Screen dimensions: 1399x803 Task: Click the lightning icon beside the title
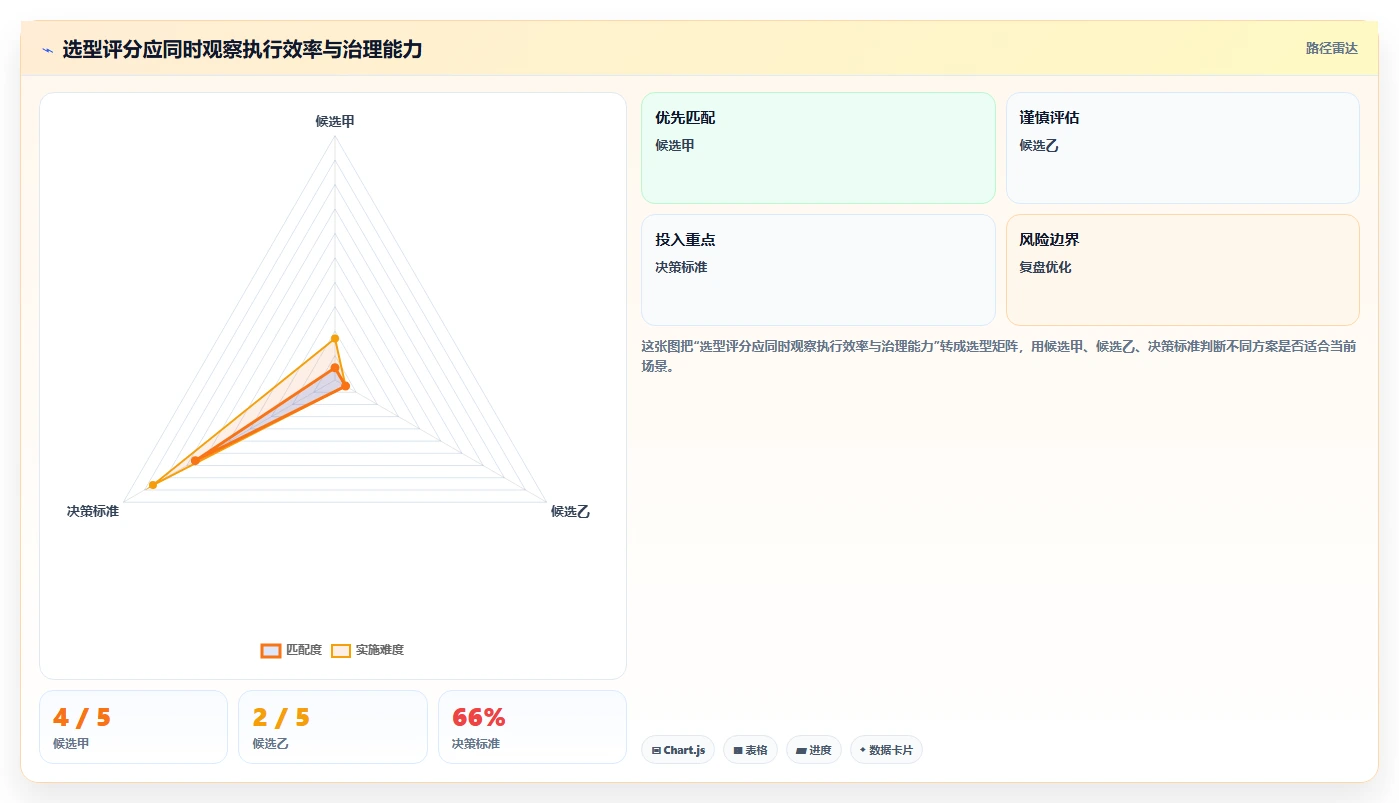48,50
